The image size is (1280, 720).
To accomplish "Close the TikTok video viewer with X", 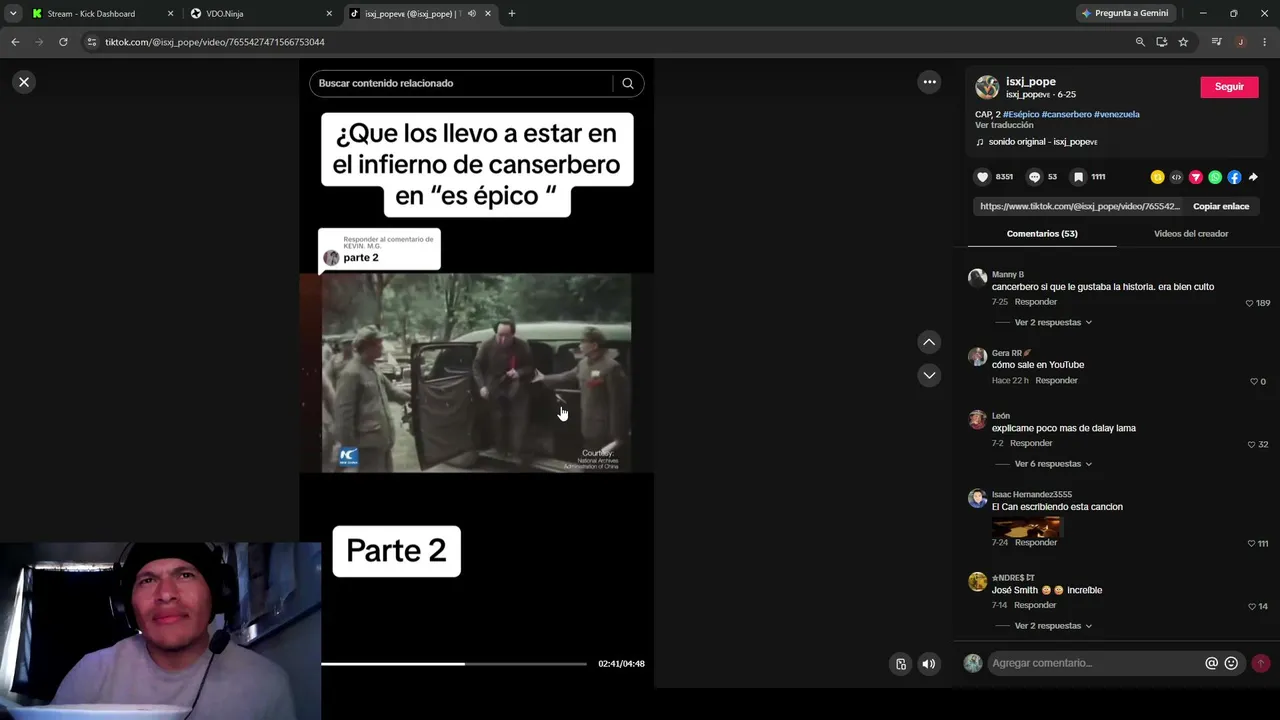I will coord(24,82).
